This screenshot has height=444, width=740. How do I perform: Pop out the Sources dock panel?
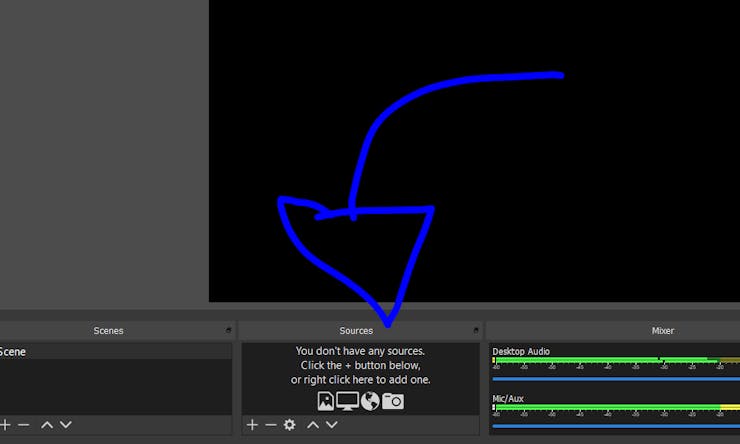point(475,330)
